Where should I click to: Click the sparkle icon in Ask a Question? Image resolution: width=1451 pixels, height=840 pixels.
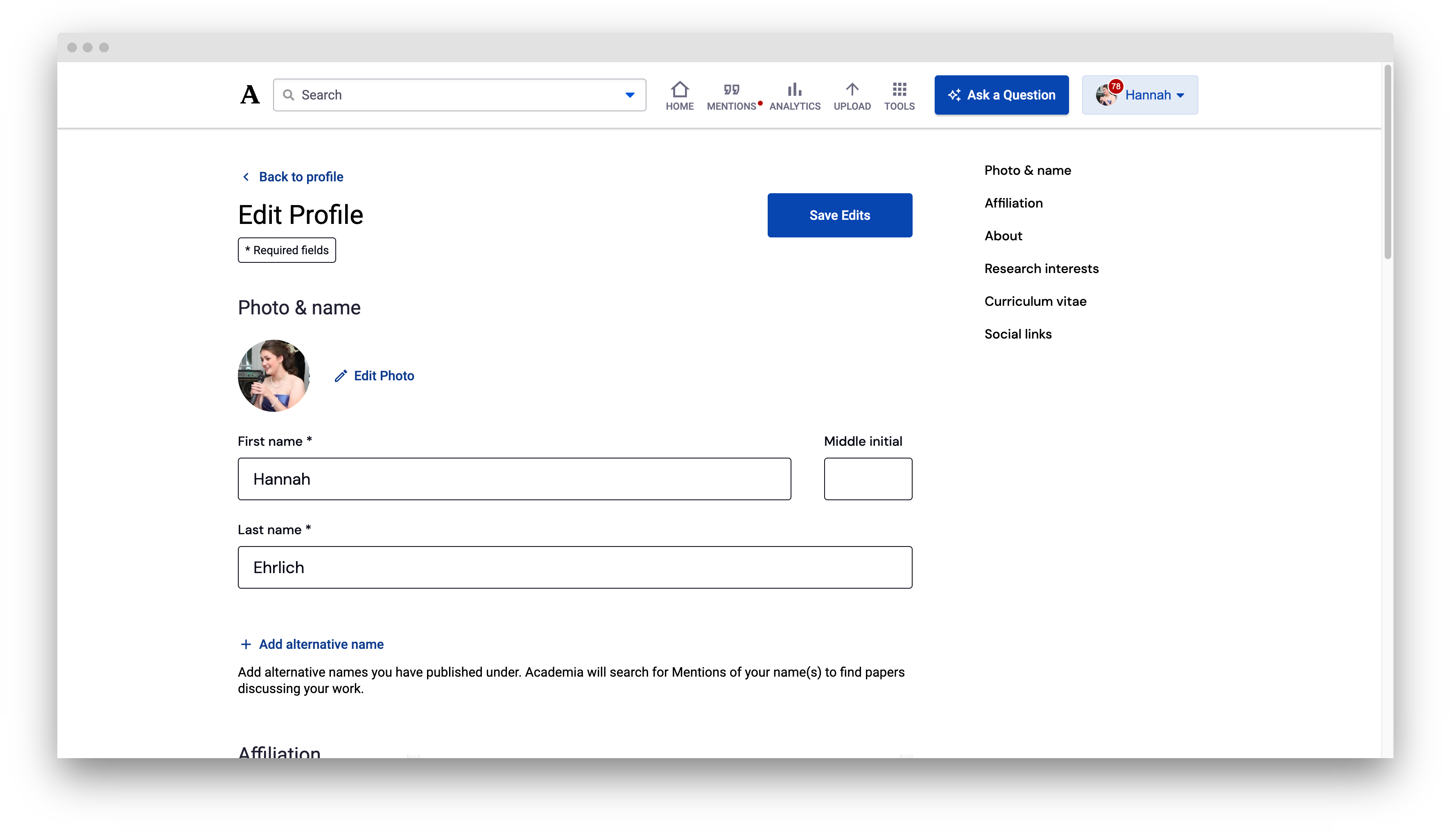(x=954, y=95)
